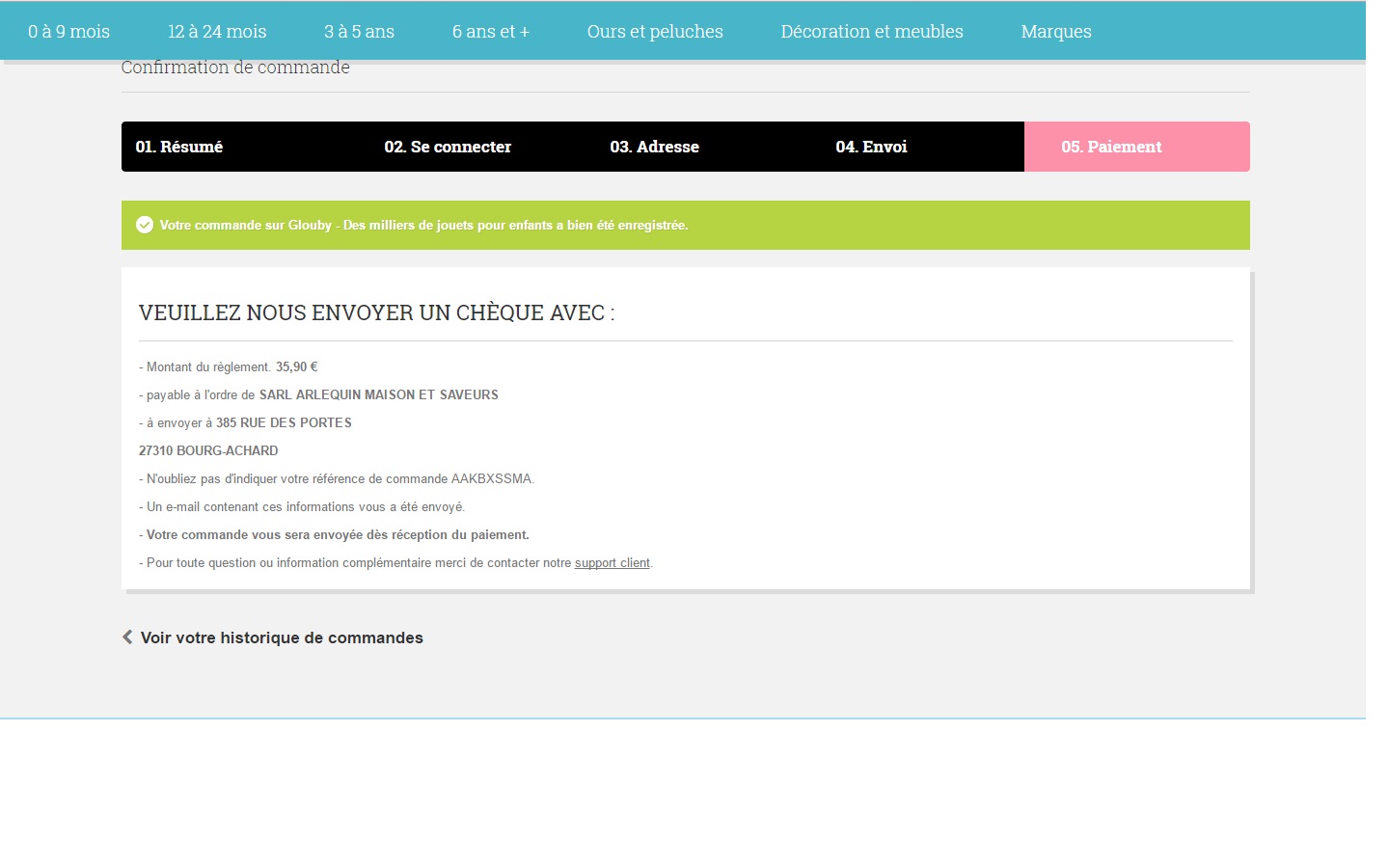Click the green checkmark success icon
Screen dimensions: 1389x868
click(x=145, y=225)
